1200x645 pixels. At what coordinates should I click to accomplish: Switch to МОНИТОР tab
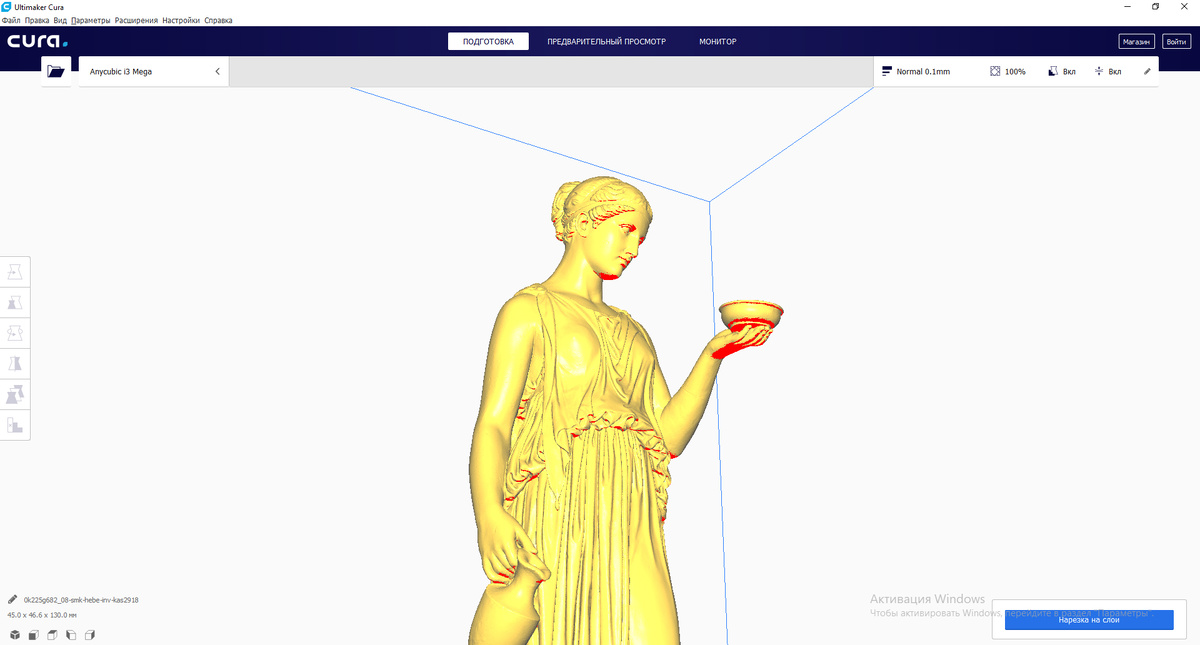(718, 42)
